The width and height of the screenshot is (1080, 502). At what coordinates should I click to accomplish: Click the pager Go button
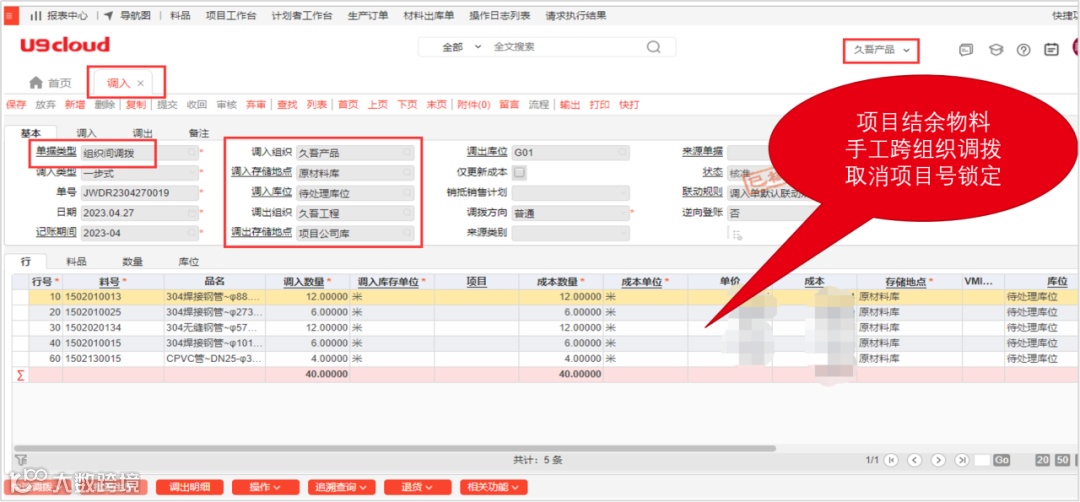[1001, 460]
